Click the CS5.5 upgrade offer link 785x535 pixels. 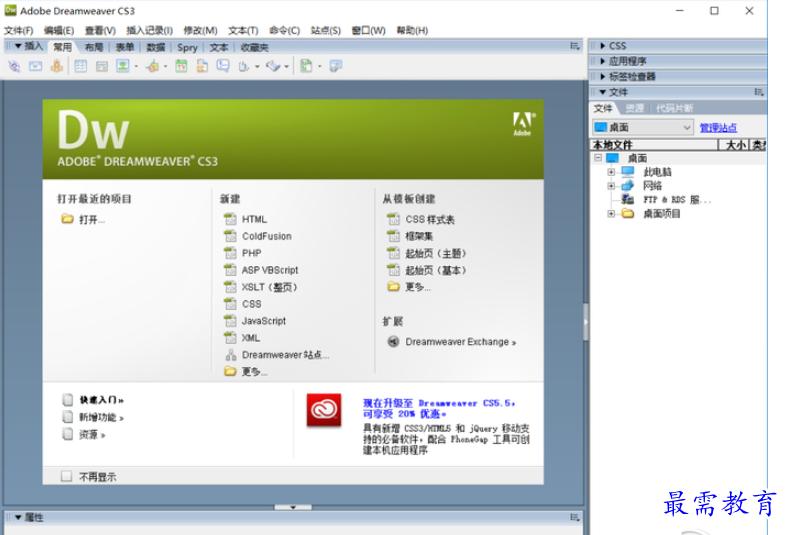[439, 408]
